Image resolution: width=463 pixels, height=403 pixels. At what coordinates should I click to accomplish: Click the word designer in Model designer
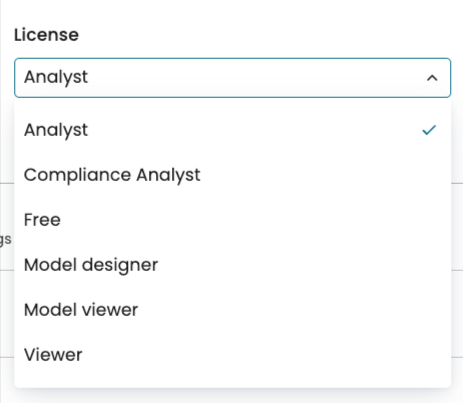click(120, 265)
